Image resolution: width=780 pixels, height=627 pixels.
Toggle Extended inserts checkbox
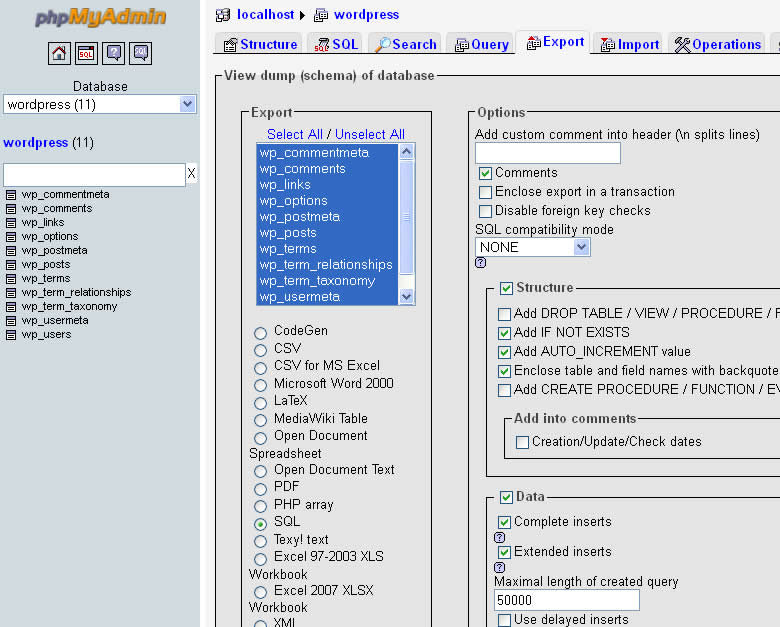click(504, 552)
